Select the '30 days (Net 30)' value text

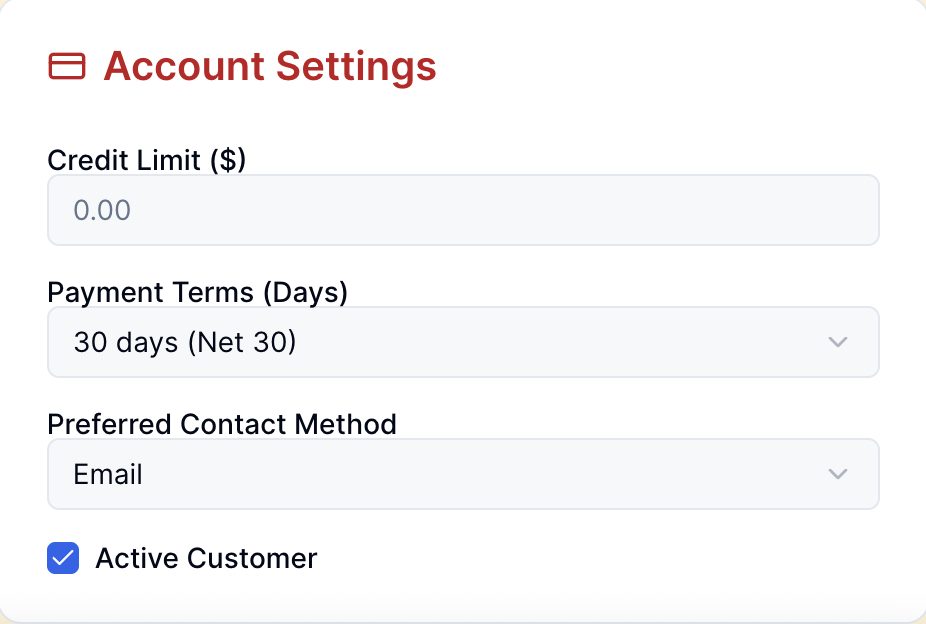tap(185, 343)
